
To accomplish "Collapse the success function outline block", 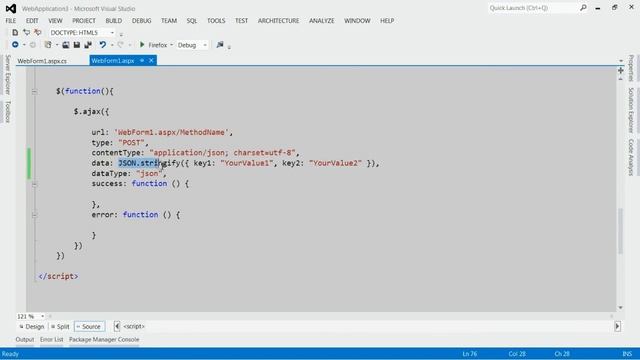I will click(35, 184).
